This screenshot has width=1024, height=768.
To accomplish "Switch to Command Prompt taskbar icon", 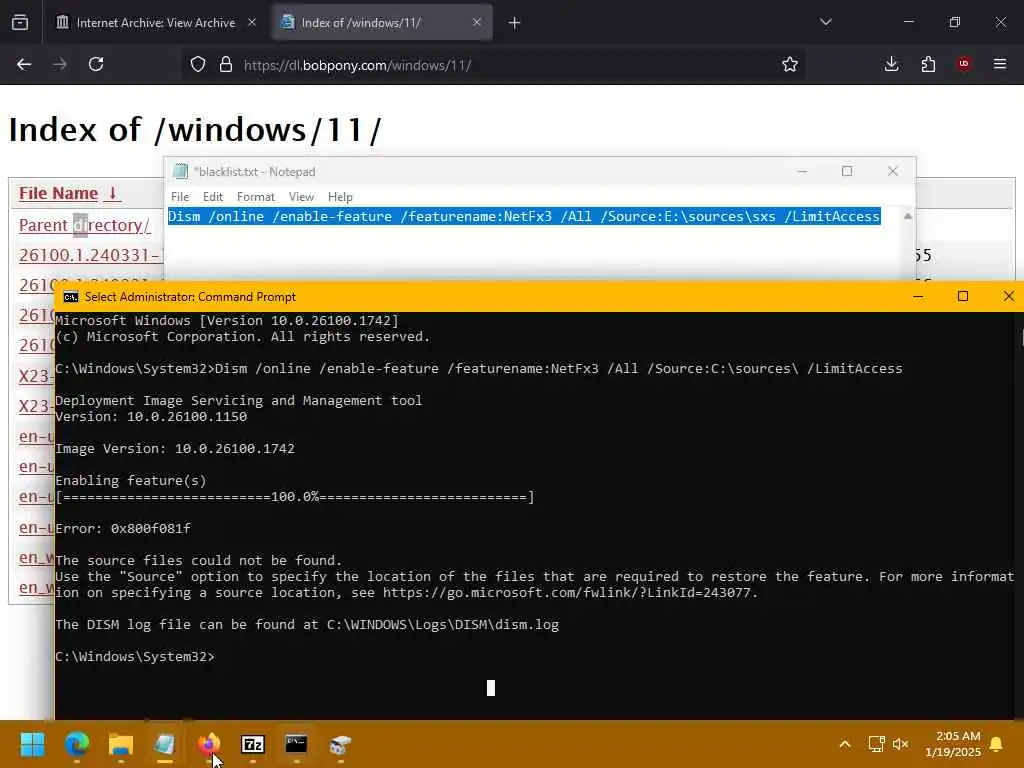I will pos(296,744).
